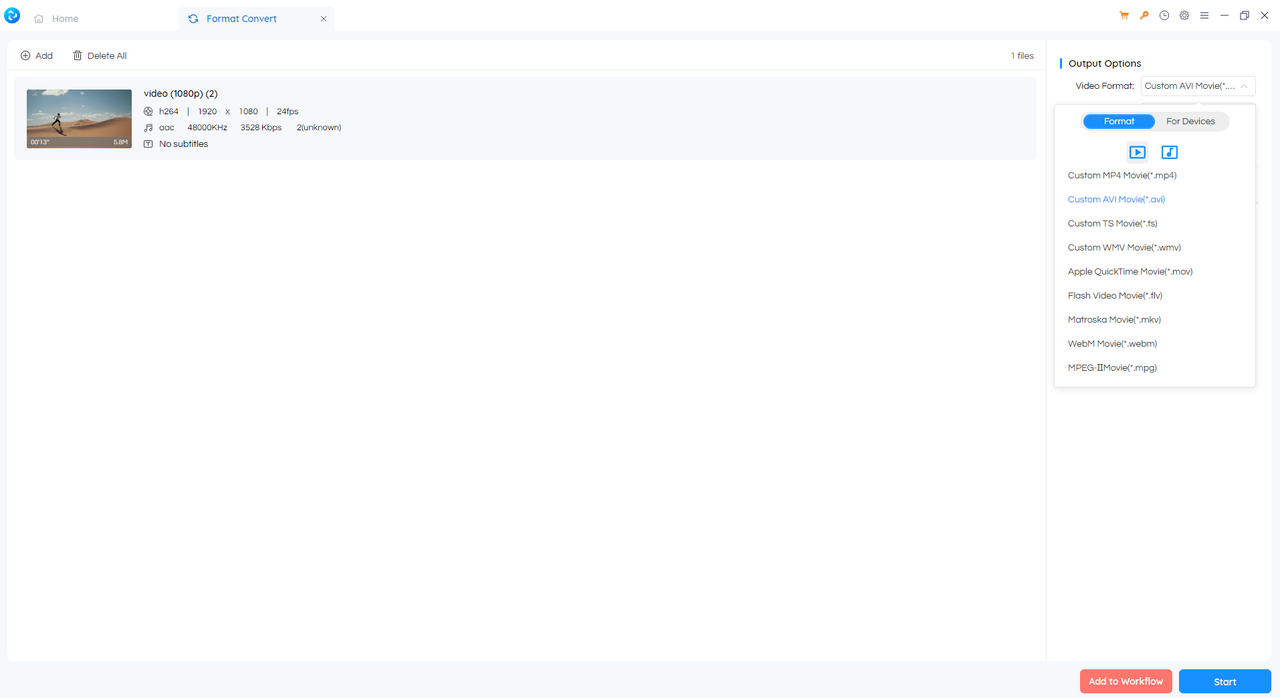Click the Start button

[1225, 681]
